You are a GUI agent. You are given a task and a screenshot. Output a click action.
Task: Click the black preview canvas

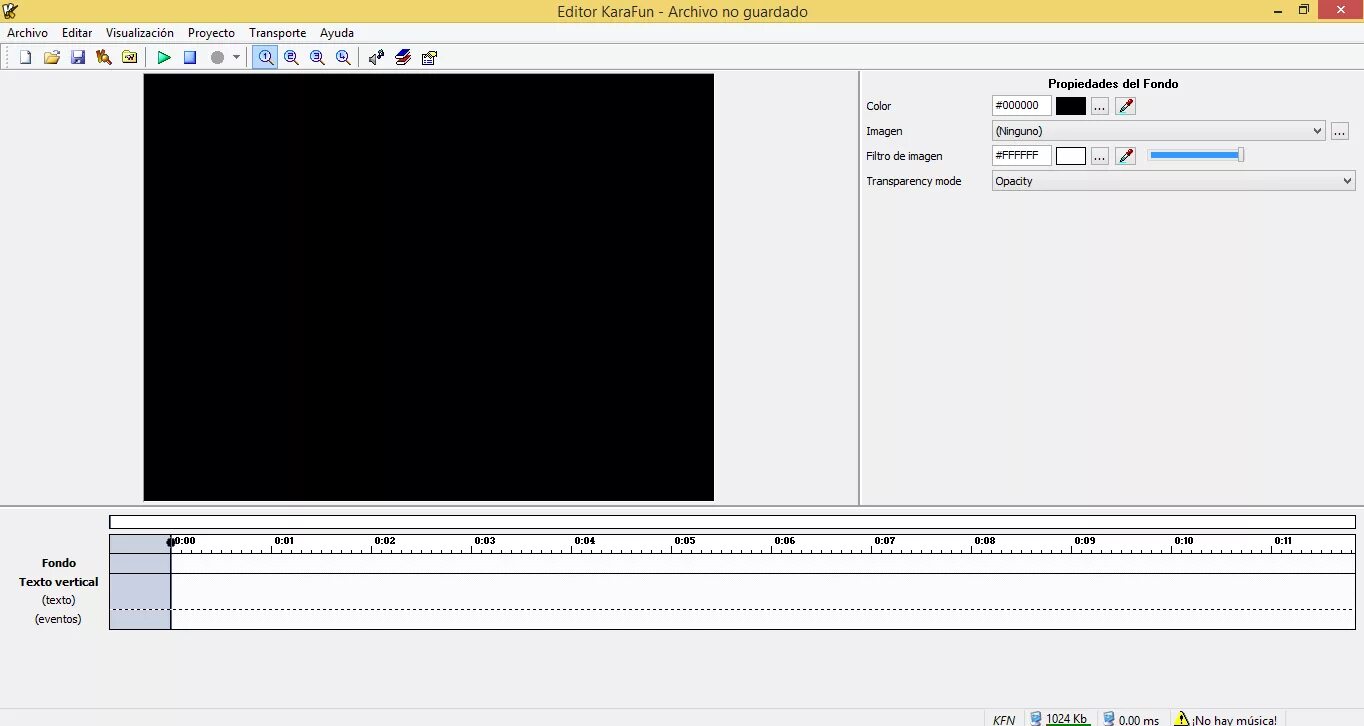pyautogui.click(x=429, y=287)
